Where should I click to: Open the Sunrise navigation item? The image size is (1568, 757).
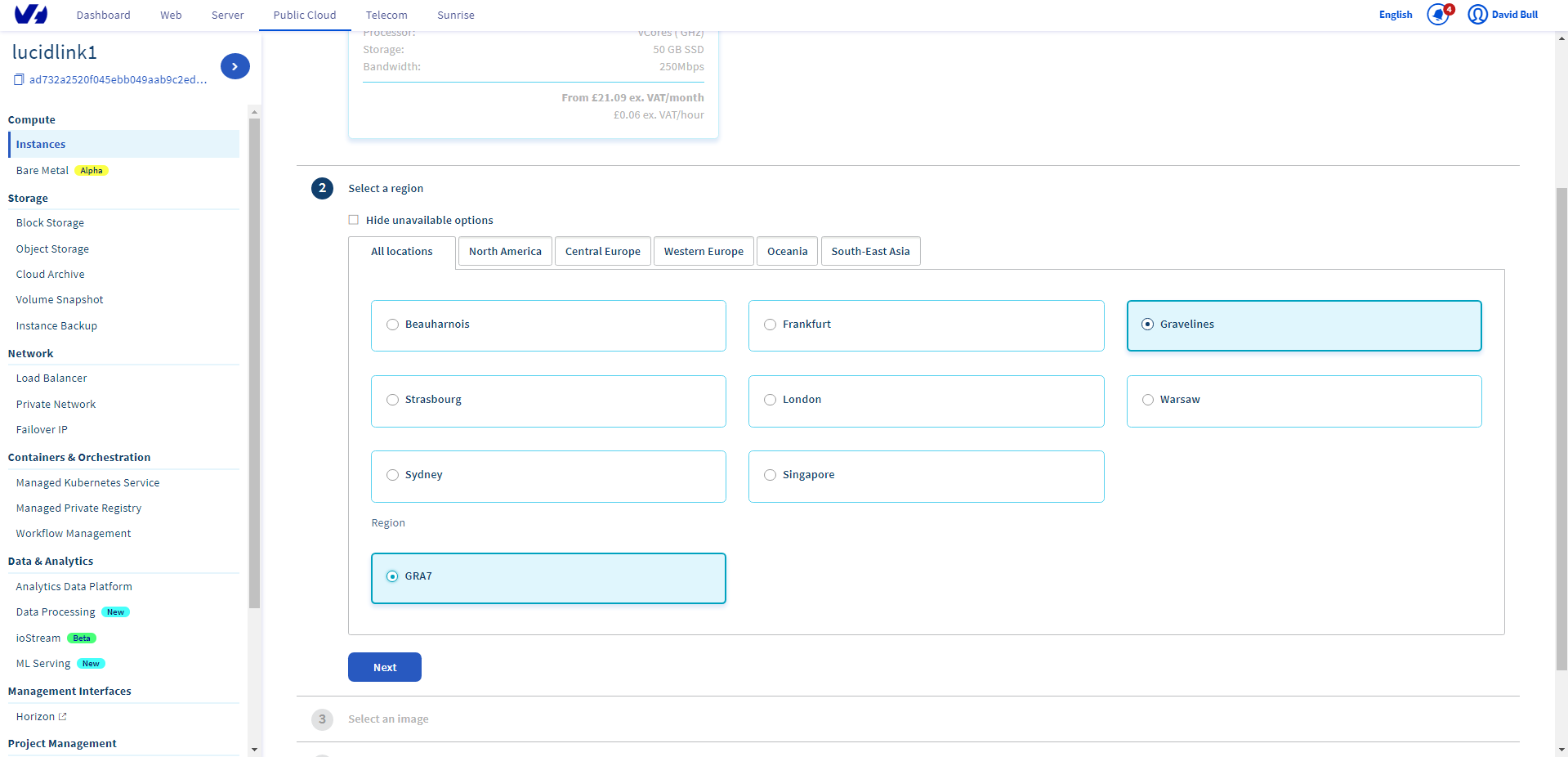456,15
